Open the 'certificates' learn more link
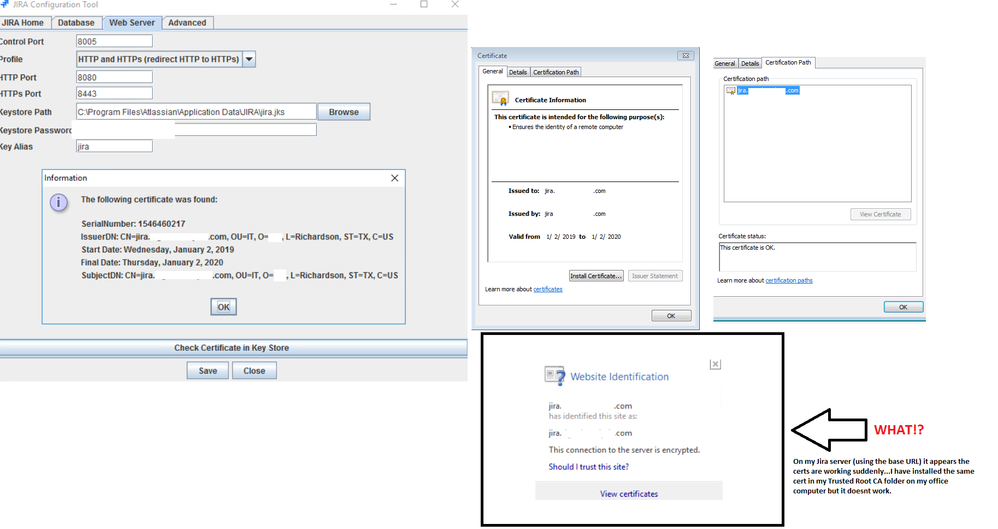Viewport: 998px width, 529px height. [x=547, y=290]
